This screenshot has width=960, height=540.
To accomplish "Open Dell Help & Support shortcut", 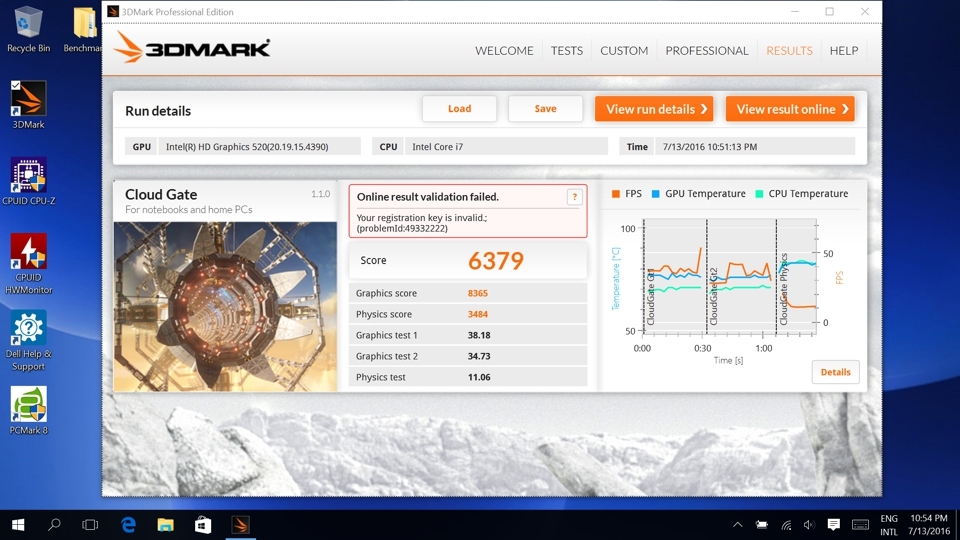I will coord(28,341).
